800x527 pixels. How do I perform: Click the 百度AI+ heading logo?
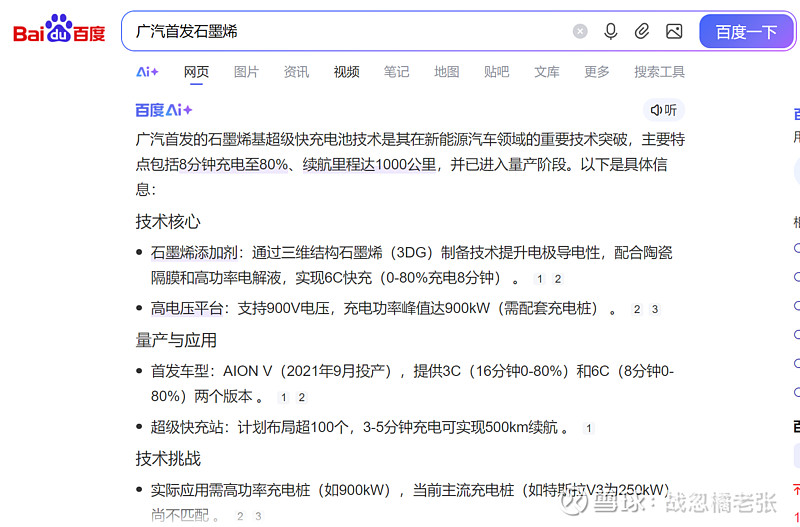164,110
